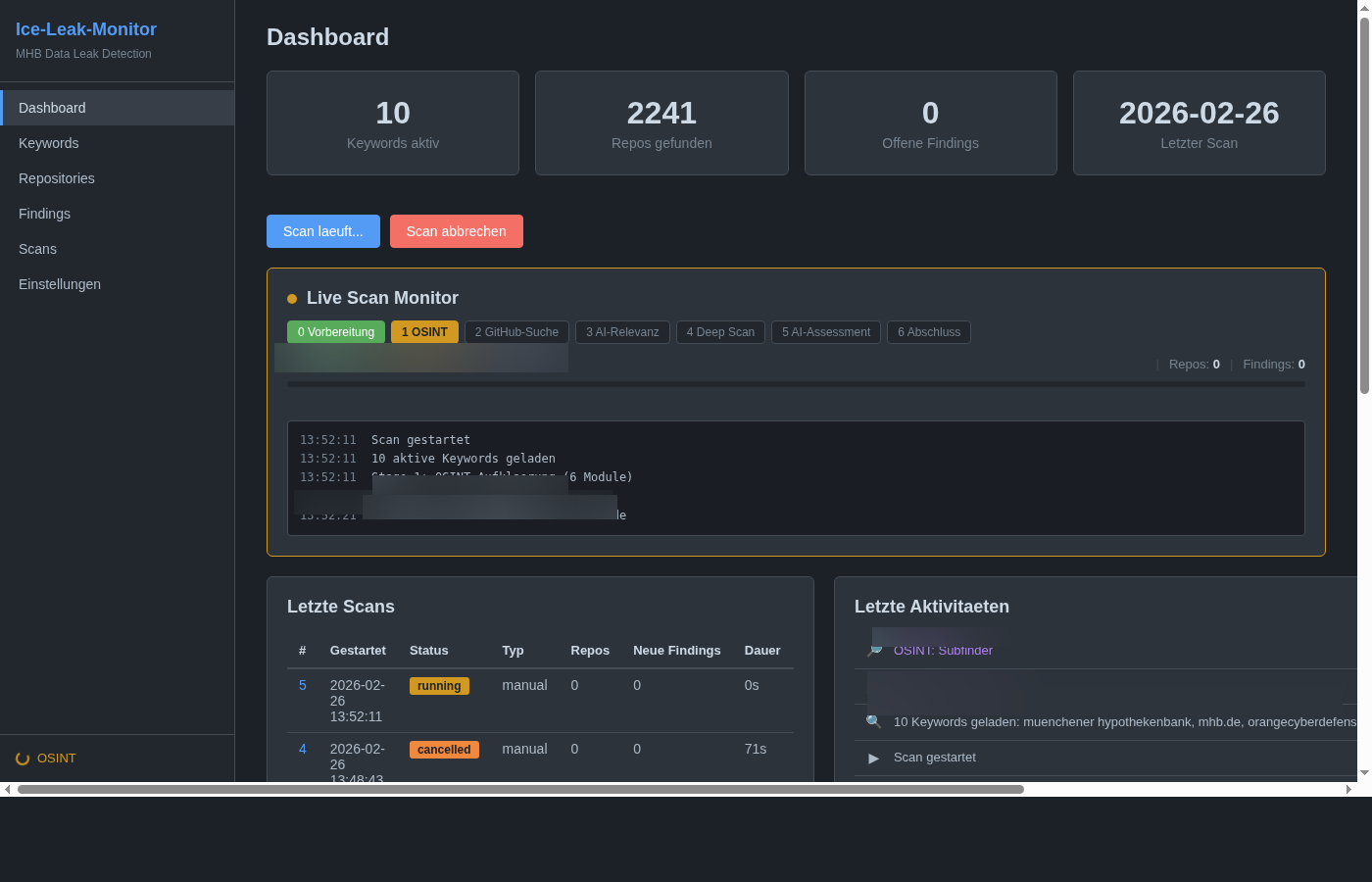Open the Findings sidebar entry
Image resolution: width=1372 pixels, height=882 pixels.
(x=117, y=214)
